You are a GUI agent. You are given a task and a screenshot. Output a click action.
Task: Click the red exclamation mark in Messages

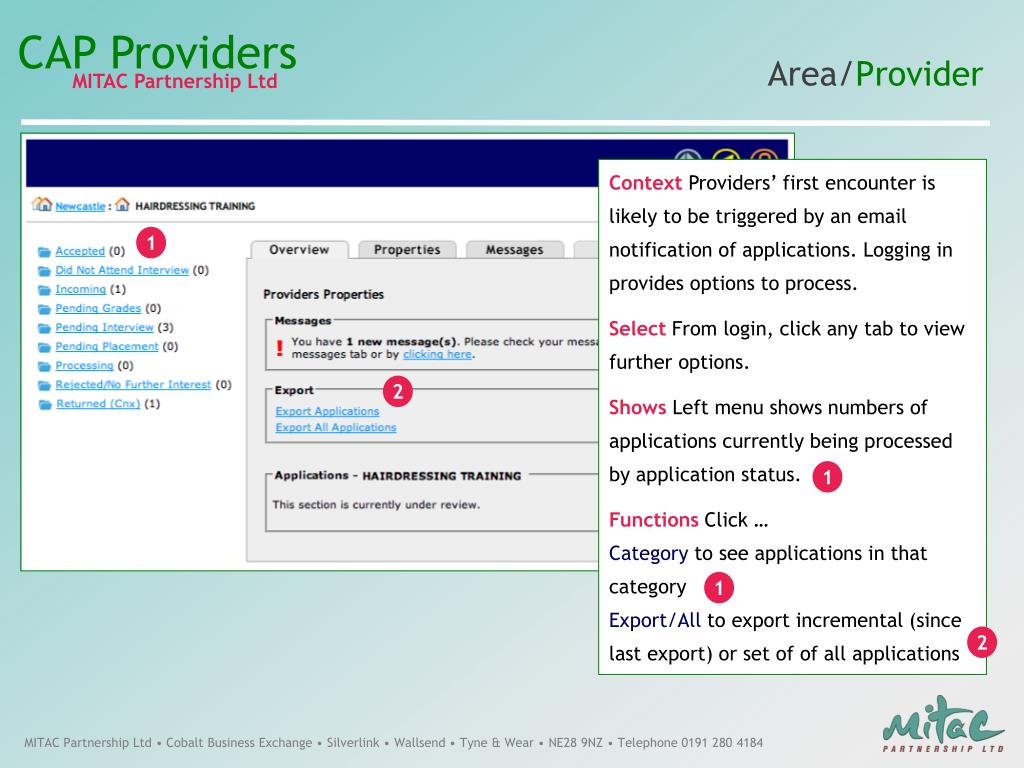[x=280, y=347]
